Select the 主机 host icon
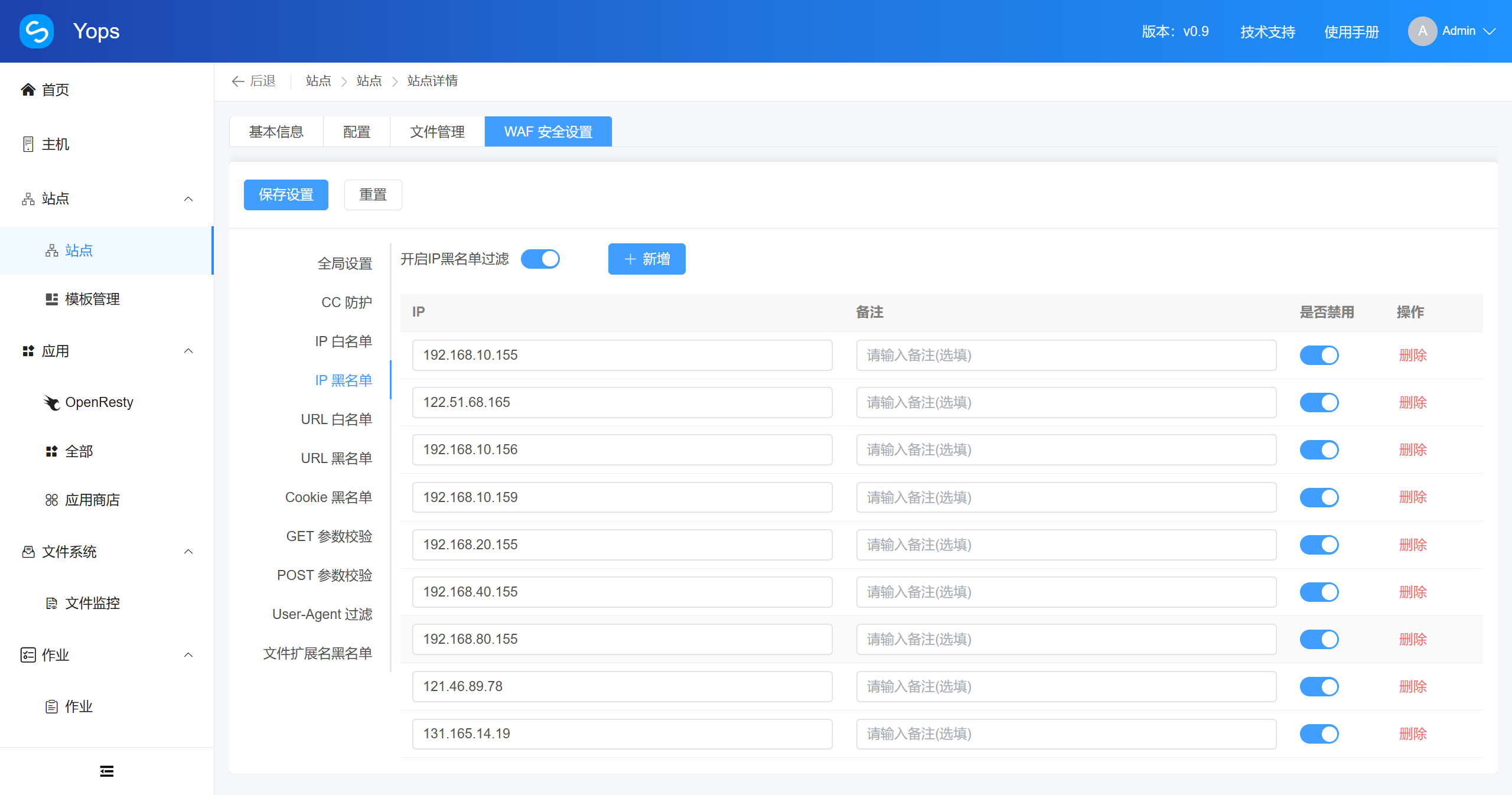 point(28,144)
